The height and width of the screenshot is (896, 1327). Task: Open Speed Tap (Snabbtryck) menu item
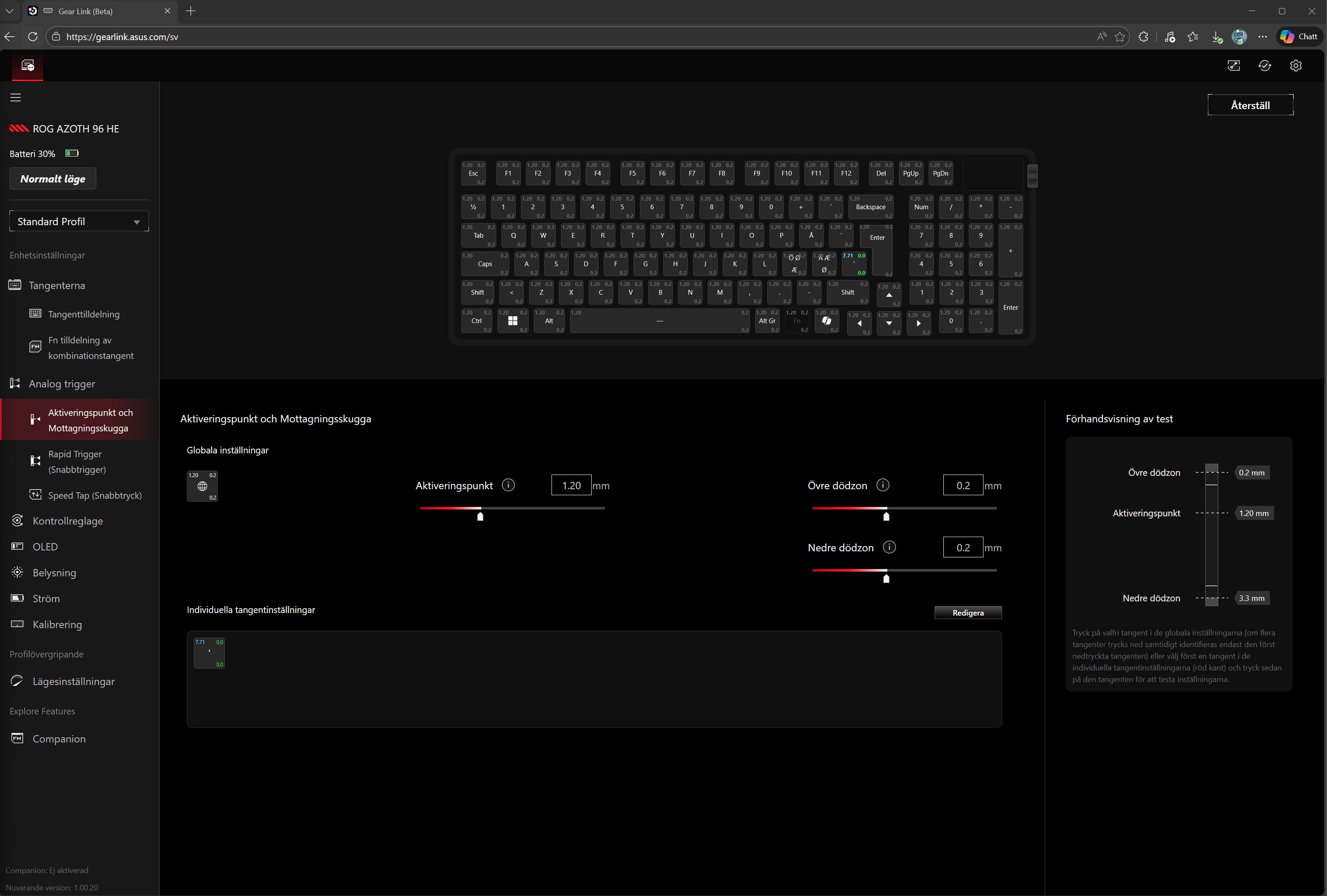pos(94,495)
